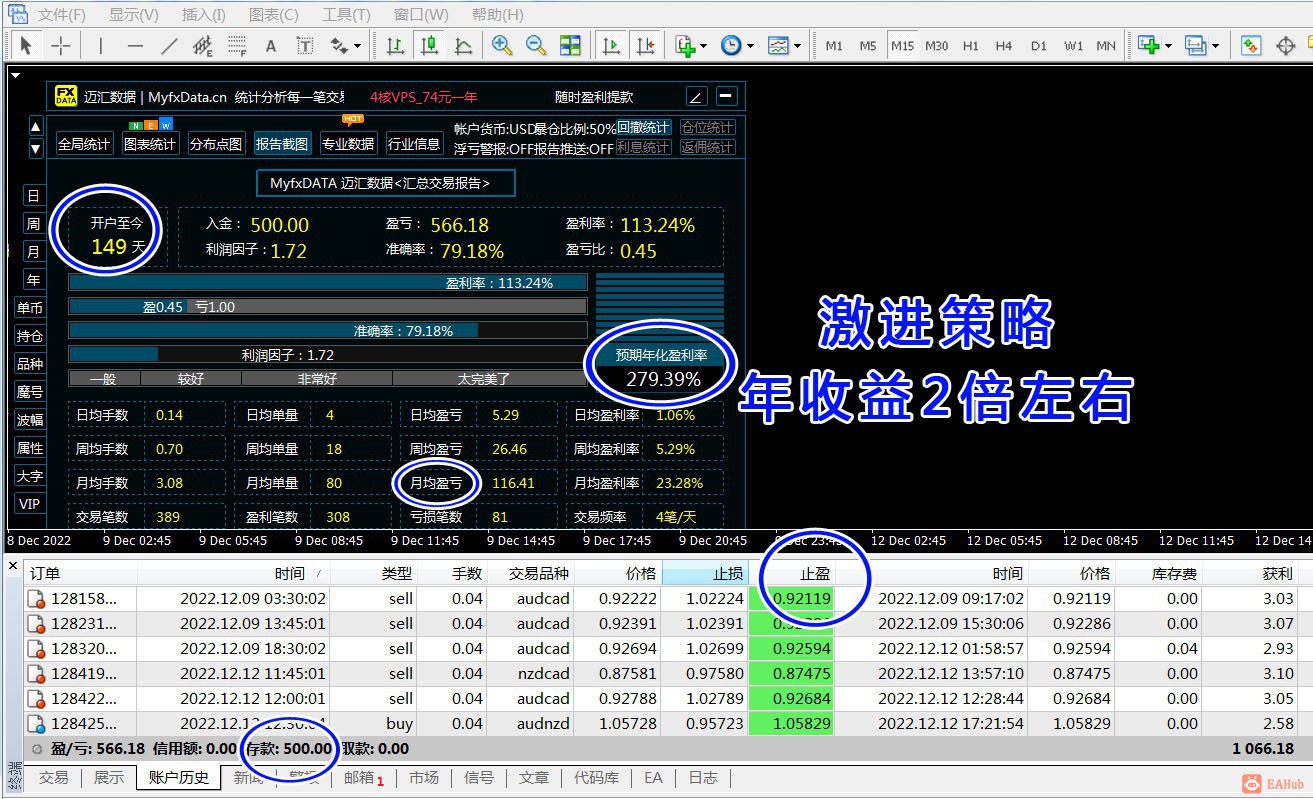This screenshot has height=799, width=1313.
Task: Set timeframe to M30
Action: point(937,45)
